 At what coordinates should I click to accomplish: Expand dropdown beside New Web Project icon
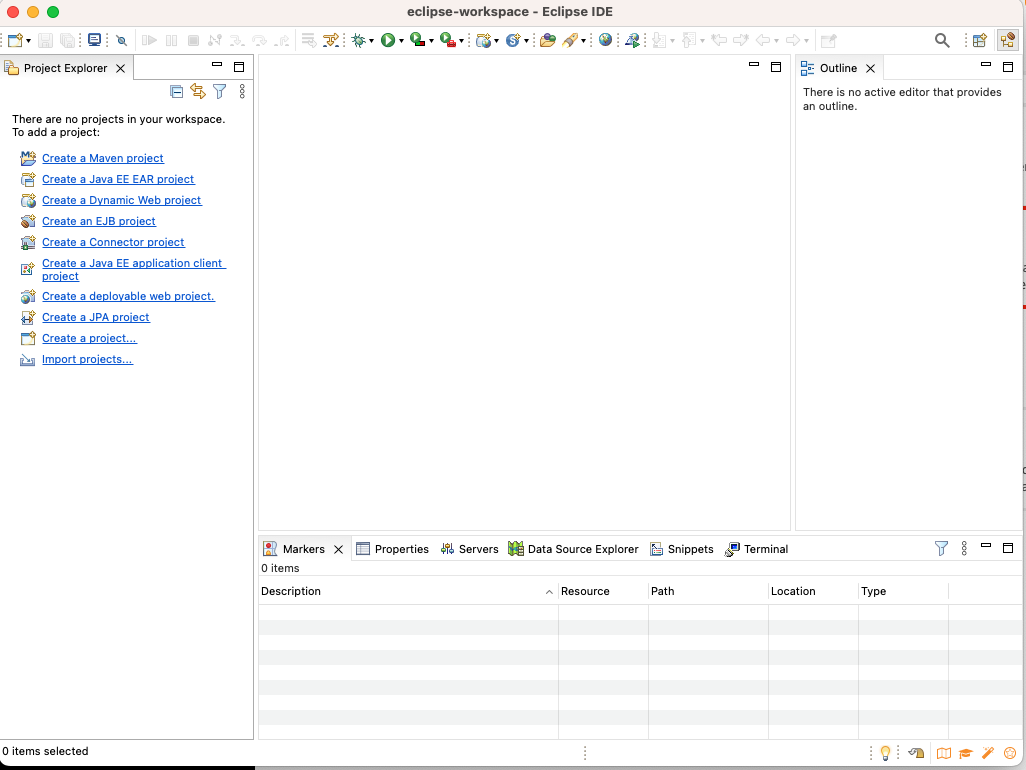497,41
